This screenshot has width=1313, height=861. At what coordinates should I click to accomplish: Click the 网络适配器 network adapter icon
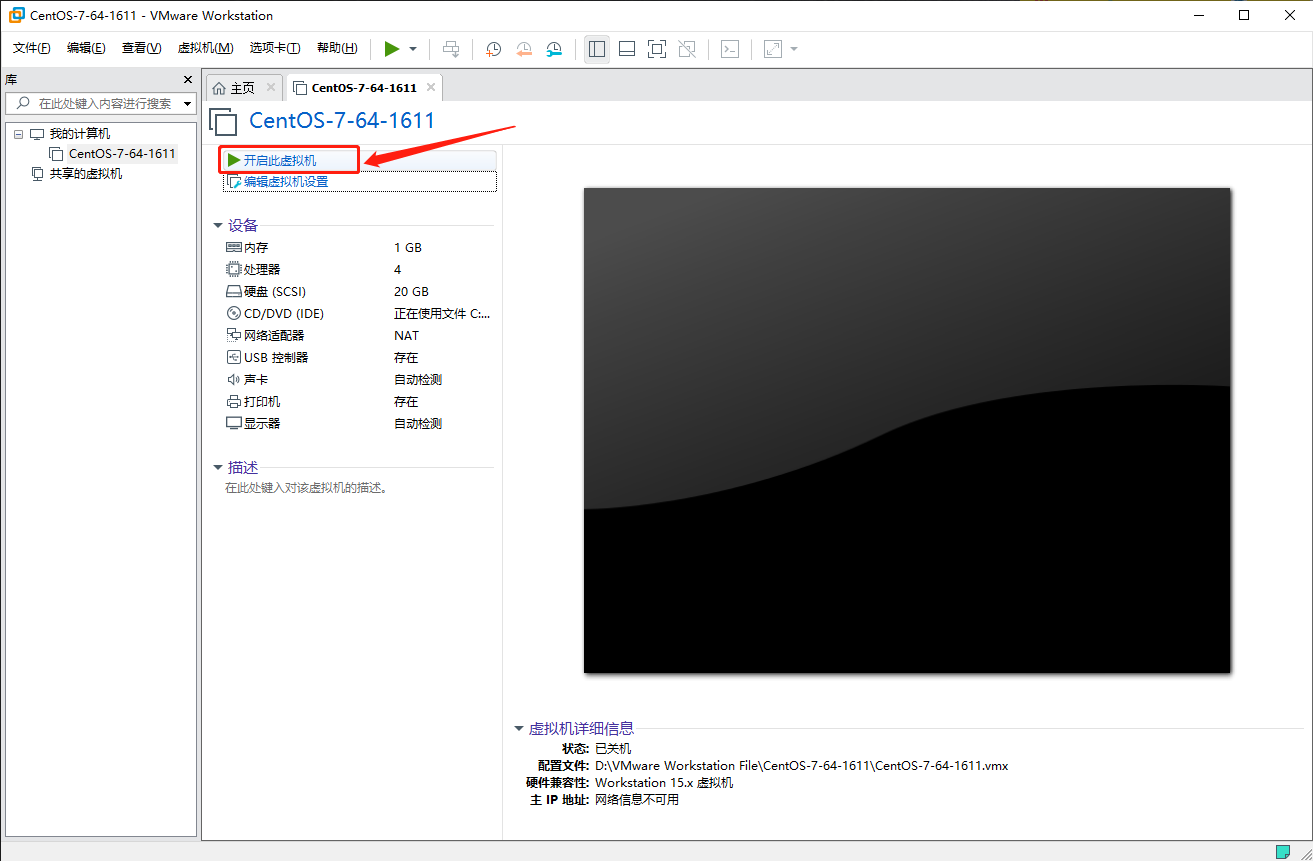[231, 335]
